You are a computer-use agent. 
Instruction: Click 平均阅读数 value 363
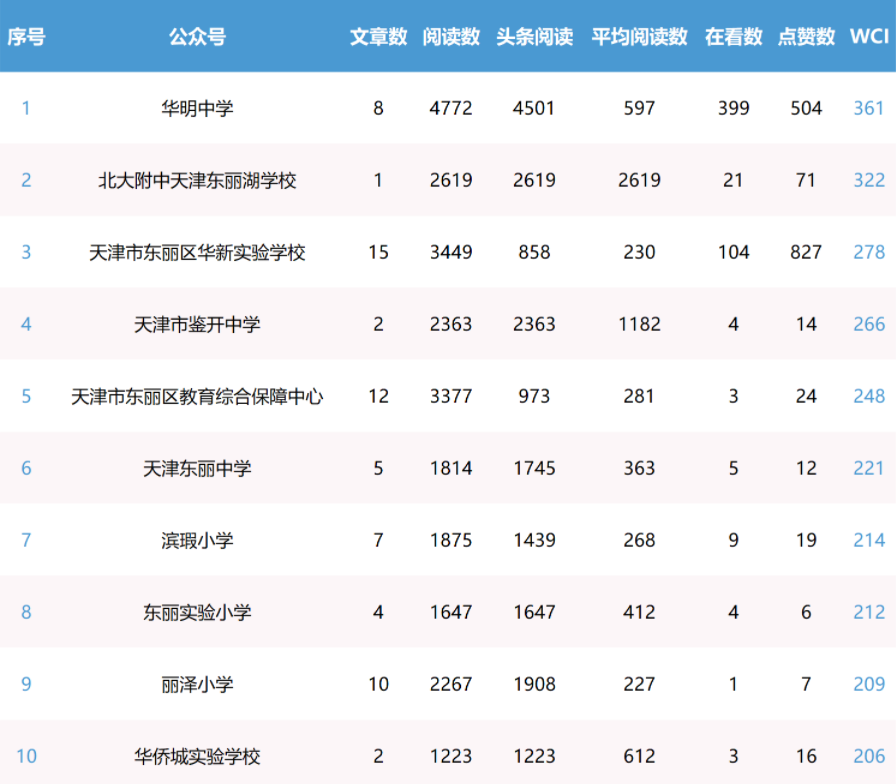point(639,468)
